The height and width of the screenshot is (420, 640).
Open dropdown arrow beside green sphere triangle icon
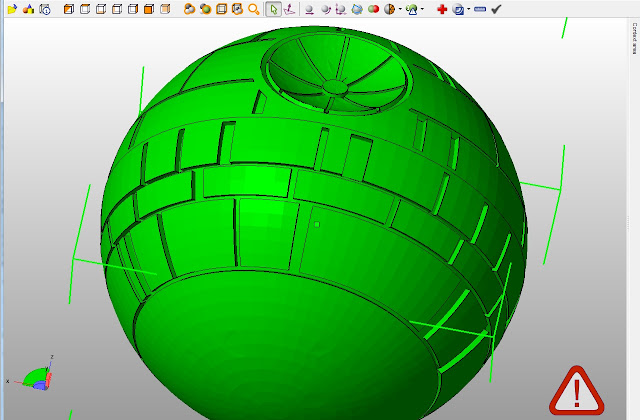(x=422, y=9)
